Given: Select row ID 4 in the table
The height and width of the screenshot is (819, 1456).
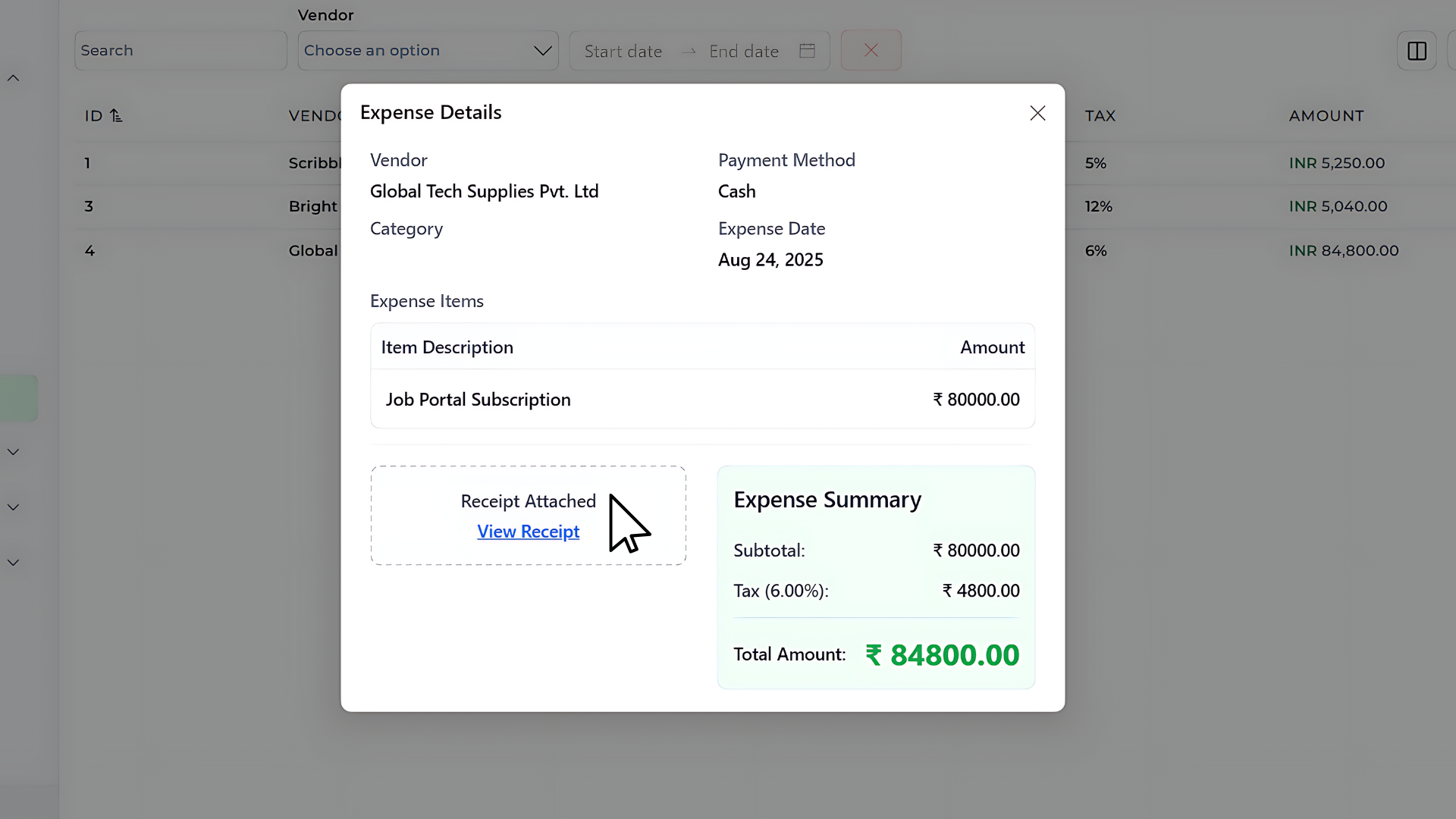Looking at the screenshot, I should [x=89, y=250].
